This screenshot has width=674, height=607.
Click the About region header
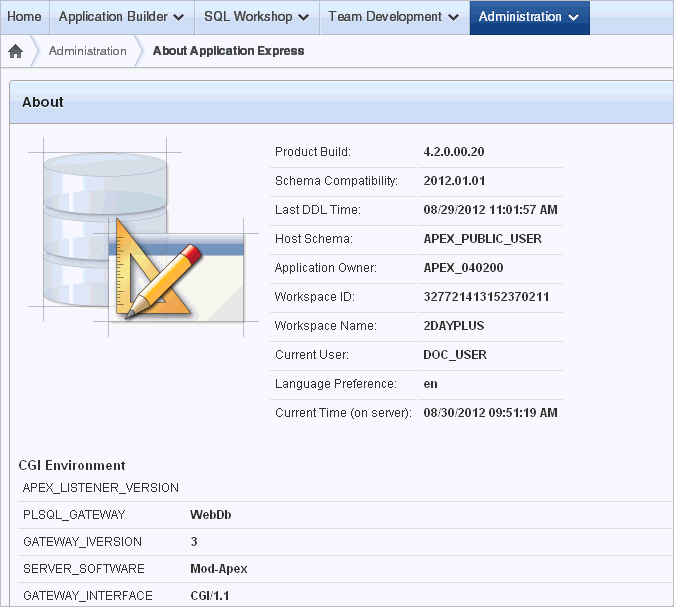pos(341,102)
